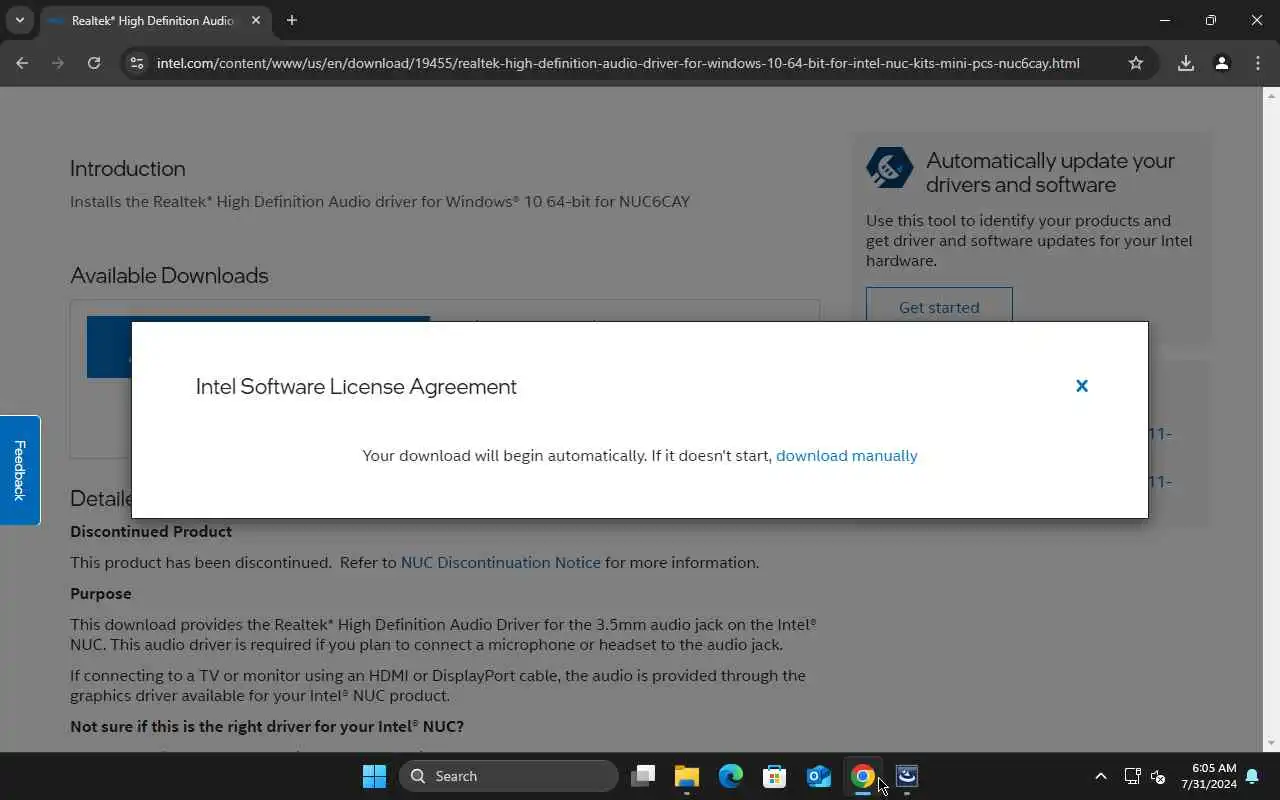The width and height of the screenshot is (1280, 800).
Task: Reload the page
Action: 94,63
